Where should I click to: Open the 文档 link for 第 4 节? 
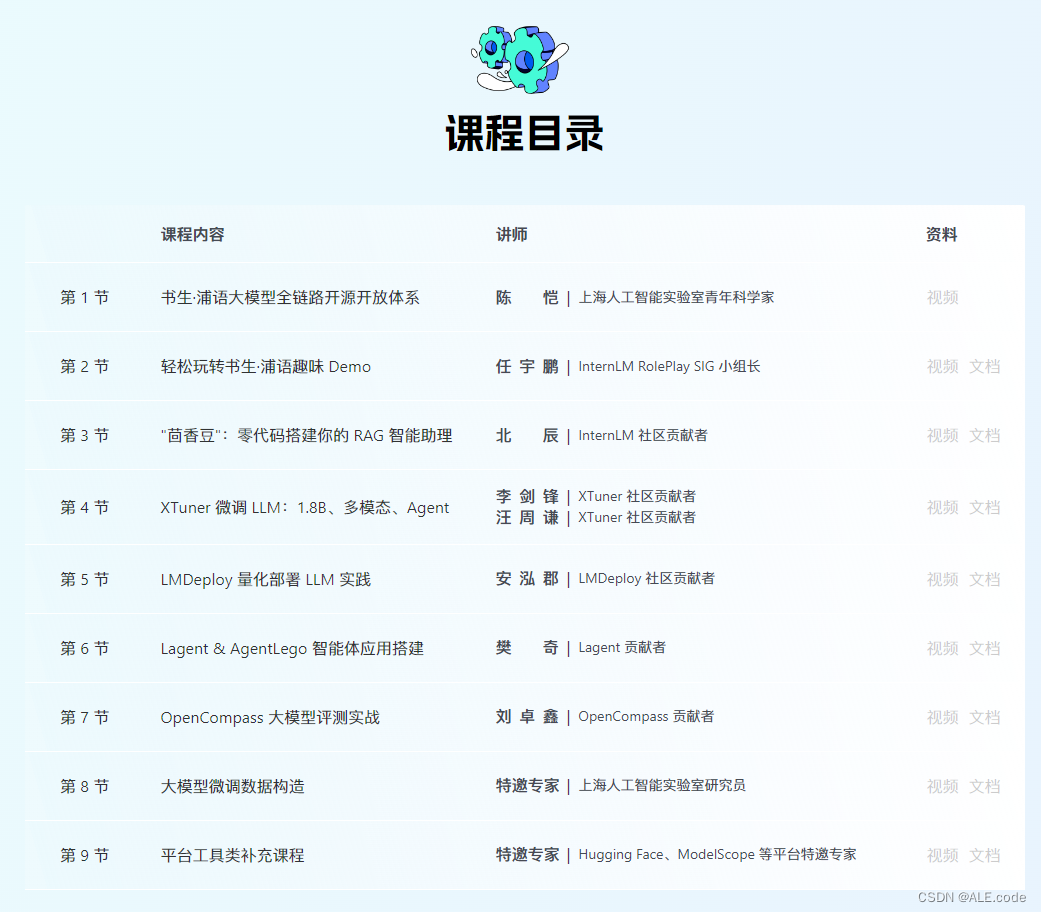pos(984,507)
